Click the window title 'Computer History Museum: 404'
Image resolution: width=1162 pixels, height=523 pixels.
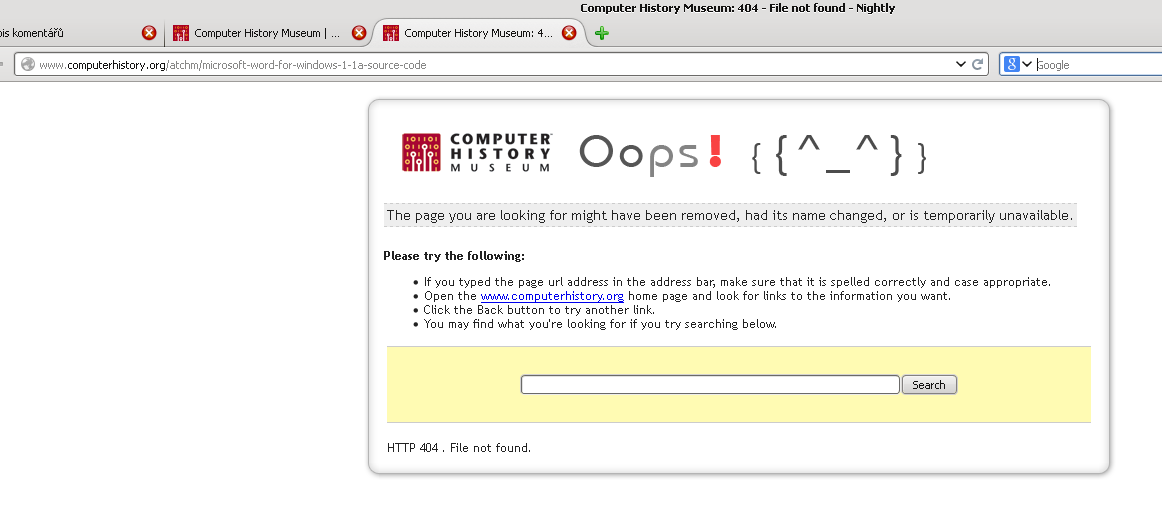pos(737,8)
